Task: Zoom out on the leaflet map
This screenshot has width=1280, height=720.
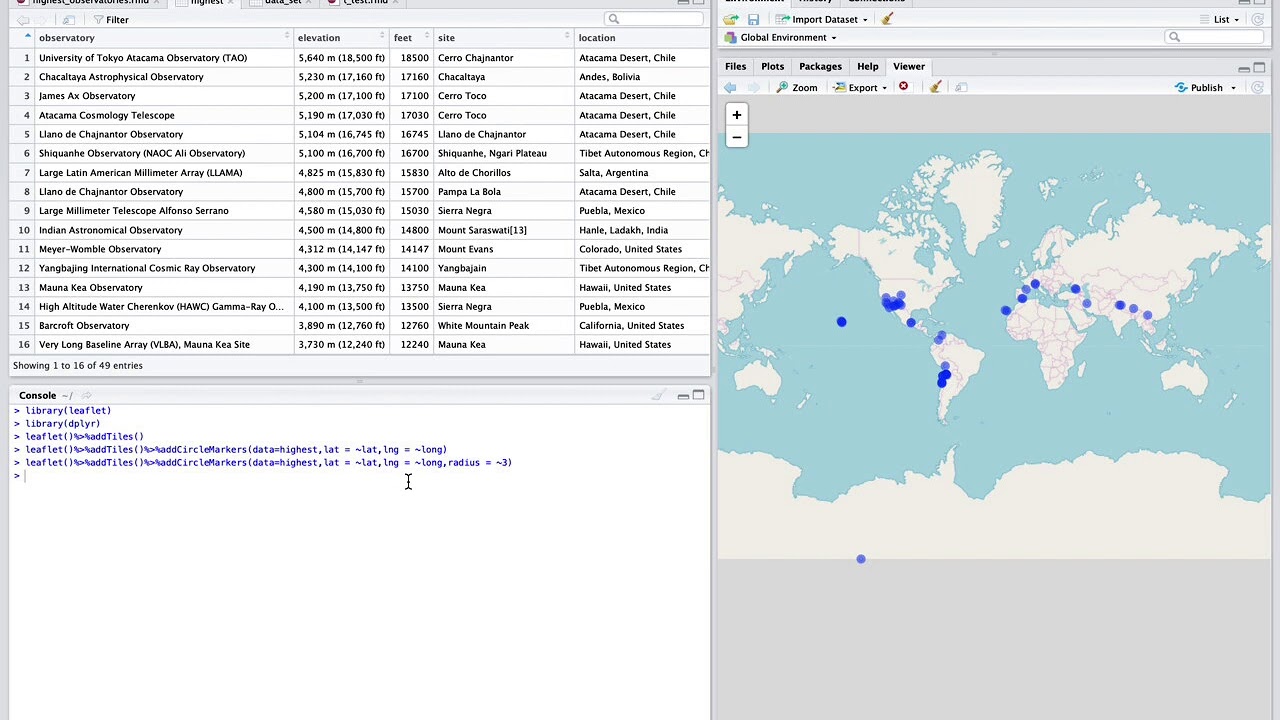Action: point(737,137)
